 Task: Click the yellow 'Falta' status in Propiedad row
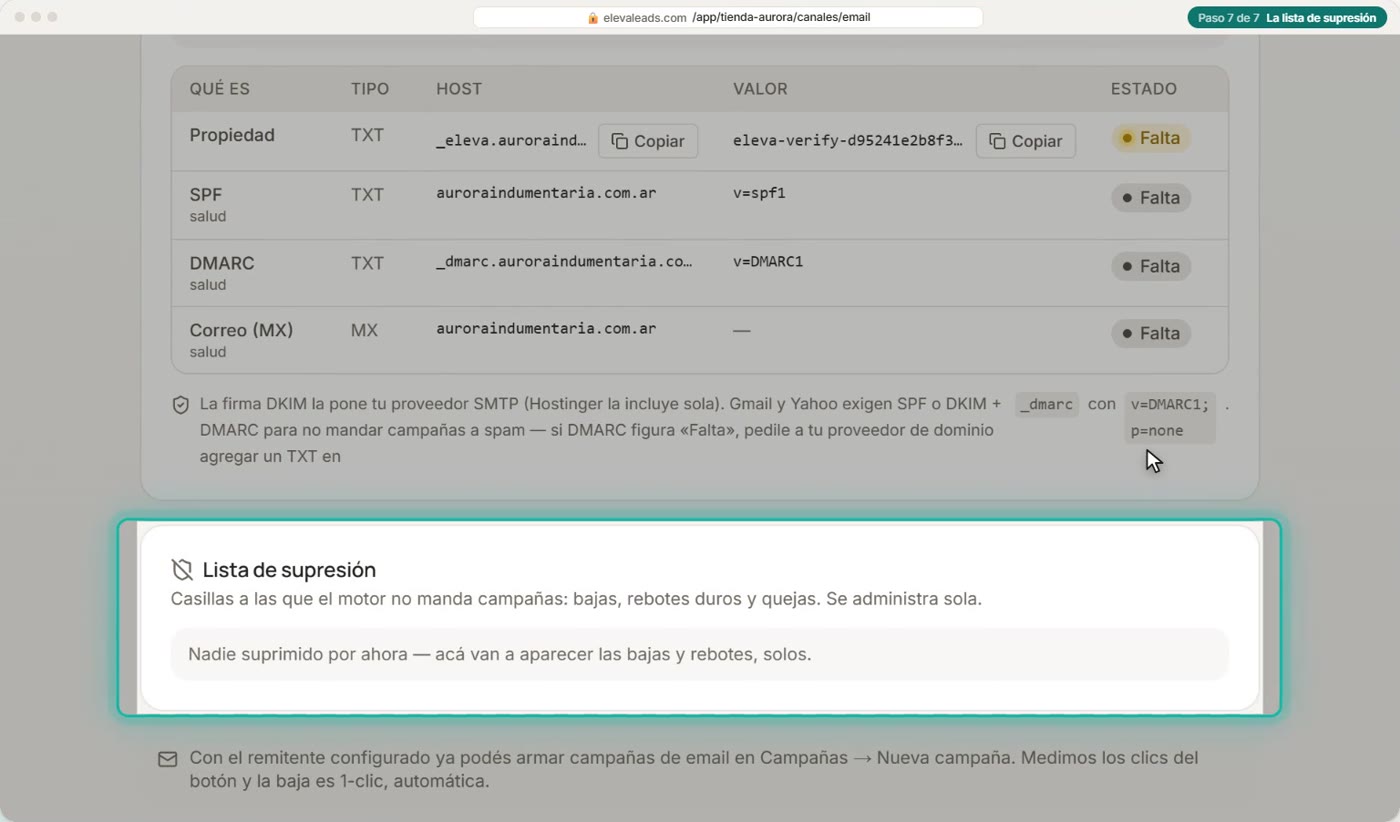coord(1150,138)
